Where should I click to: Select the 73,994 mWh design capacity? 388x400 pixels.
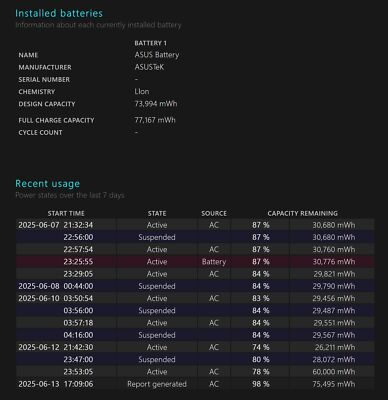[x=156, y=104]
